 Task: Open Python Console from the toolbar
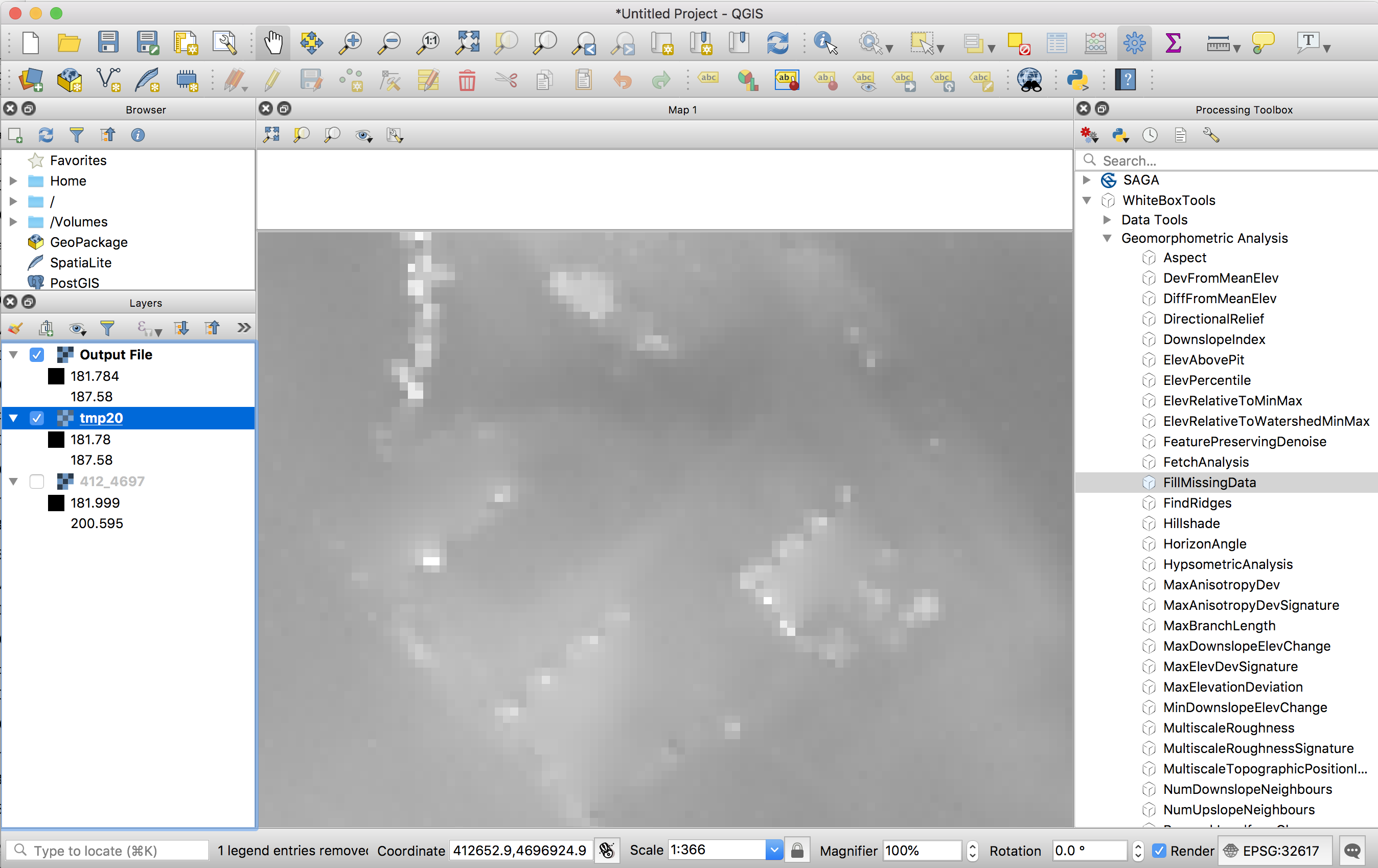[1076, 80]
